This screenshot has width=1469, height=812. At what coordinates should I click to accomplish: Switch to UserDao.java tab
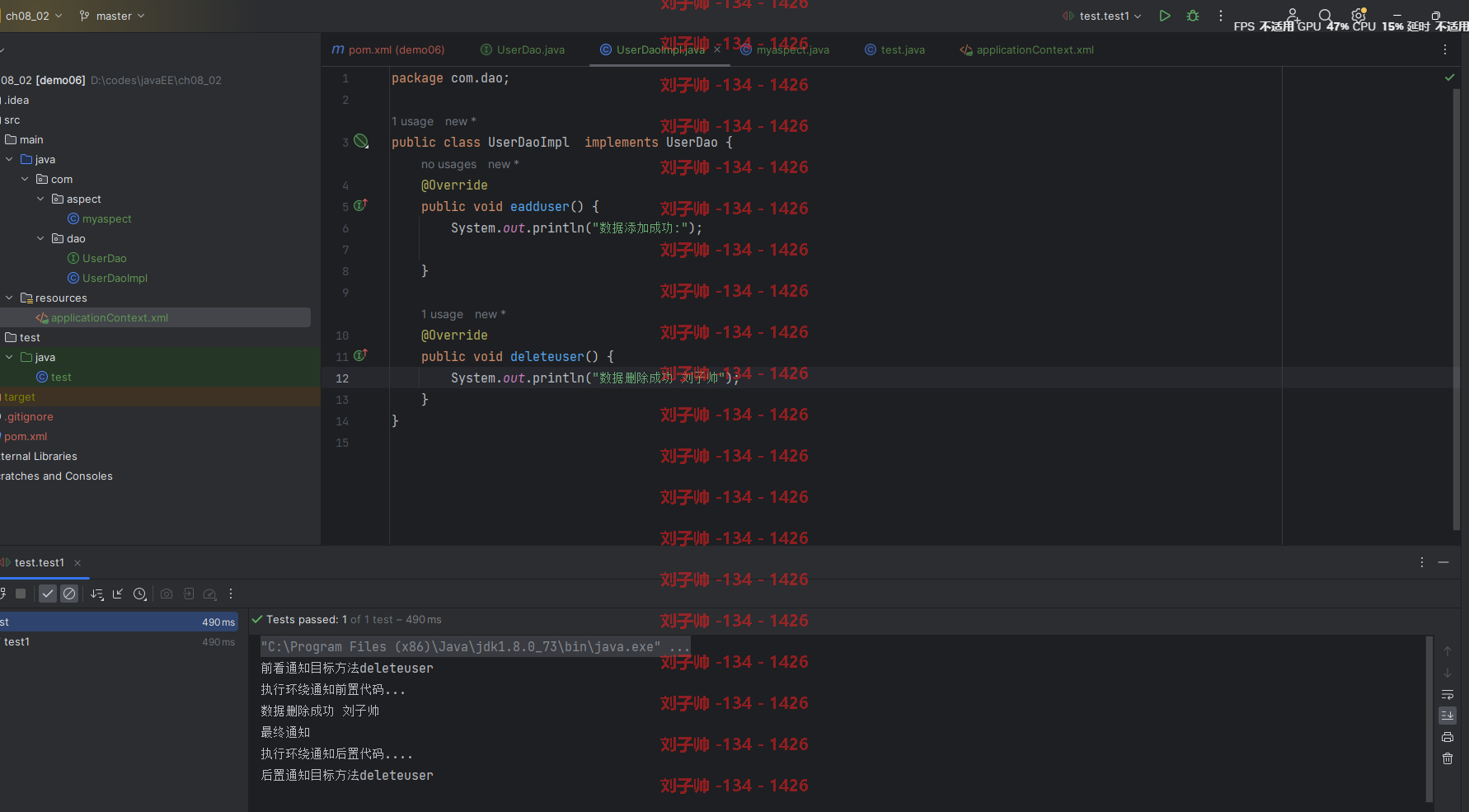(523, 49)
